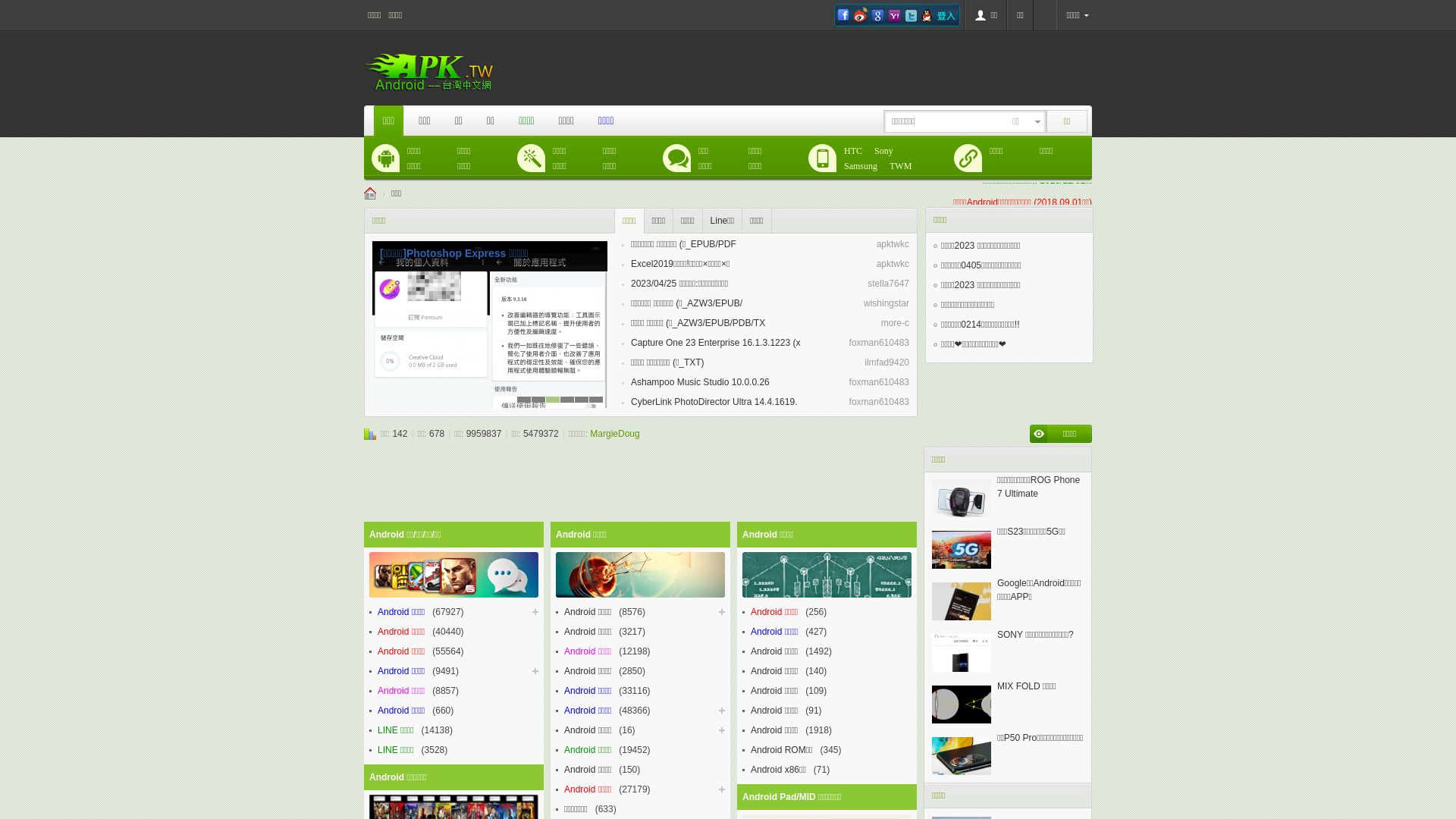The image size is (1456, 819).
Task: Click the Google login icon
Action: [877, 15]
